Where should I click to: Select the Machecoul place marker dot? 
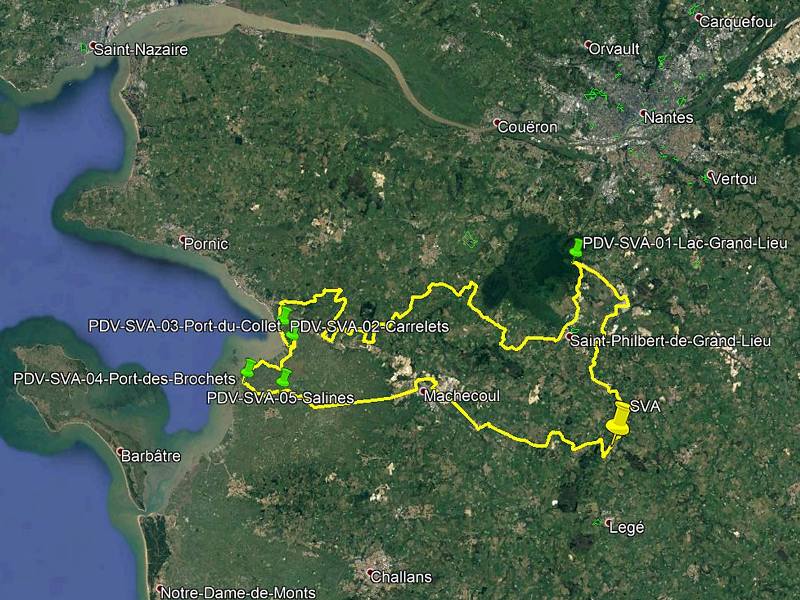[x=423, y=391]
